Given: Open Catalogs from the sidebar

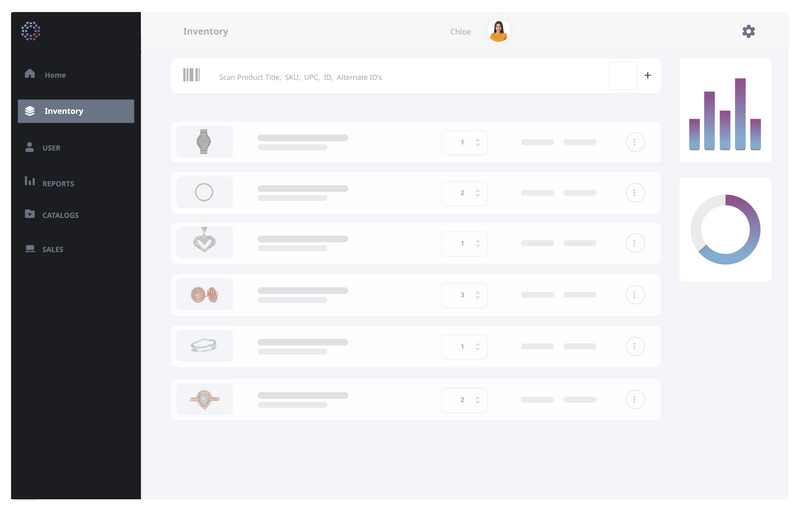Looking at the screenshot, I should click(59, 215).
